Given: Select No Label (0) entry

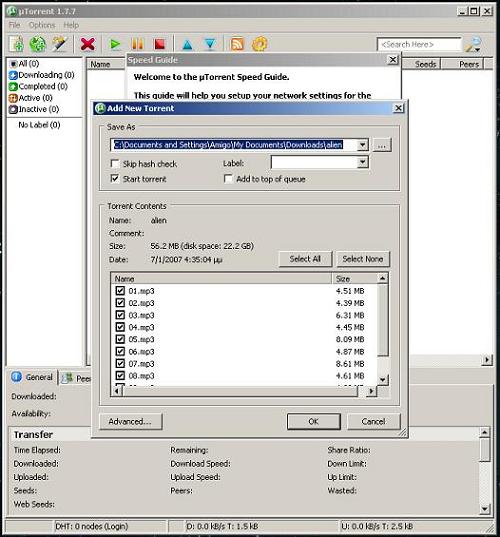Looking at the screenshot, I should 39,125.
